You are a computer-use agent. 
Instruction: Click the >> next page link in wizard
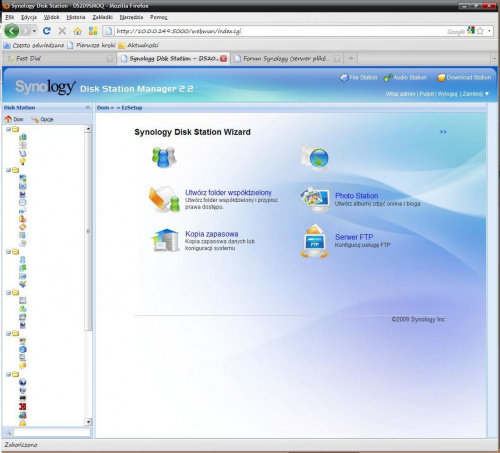click(443, 132)
